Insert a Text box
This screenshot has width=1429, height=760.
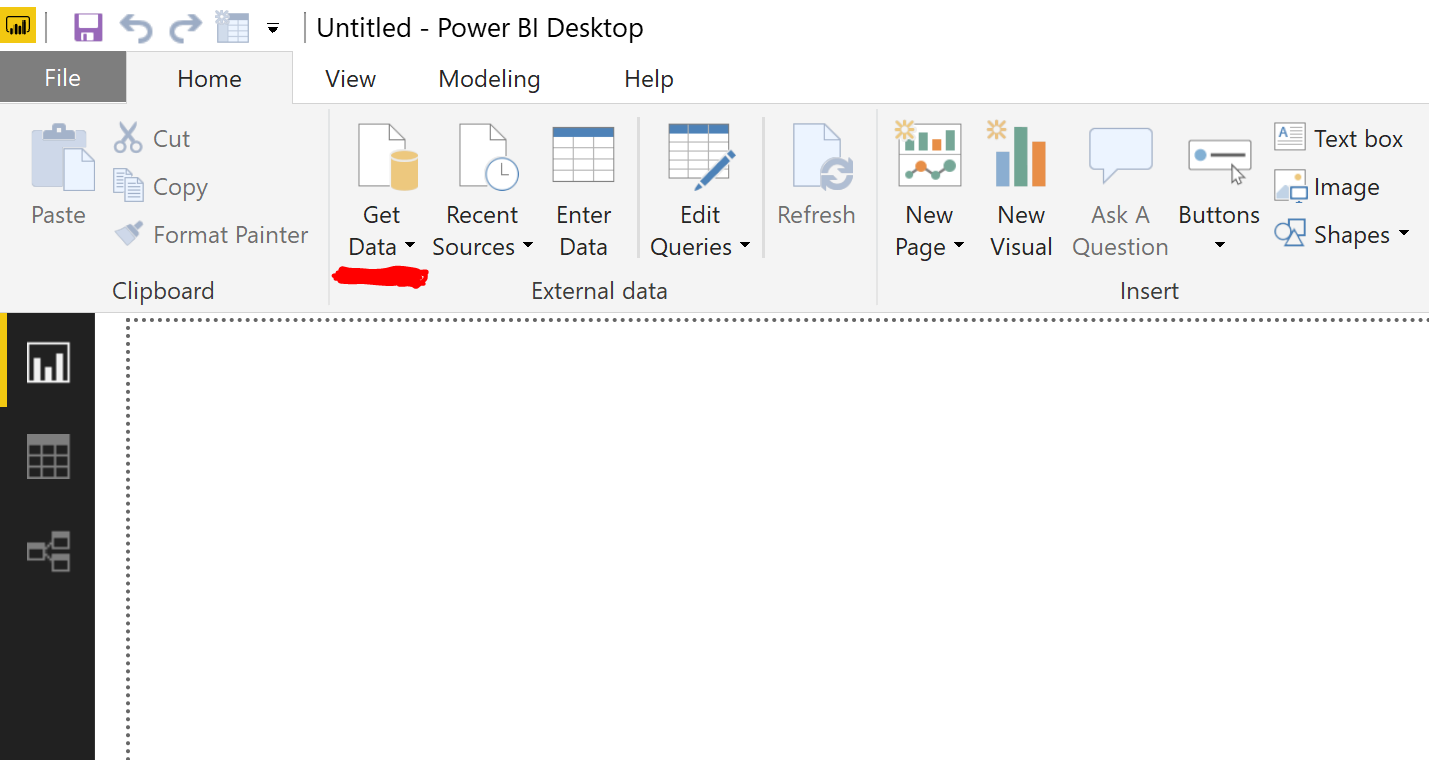tap(1339, 138)
